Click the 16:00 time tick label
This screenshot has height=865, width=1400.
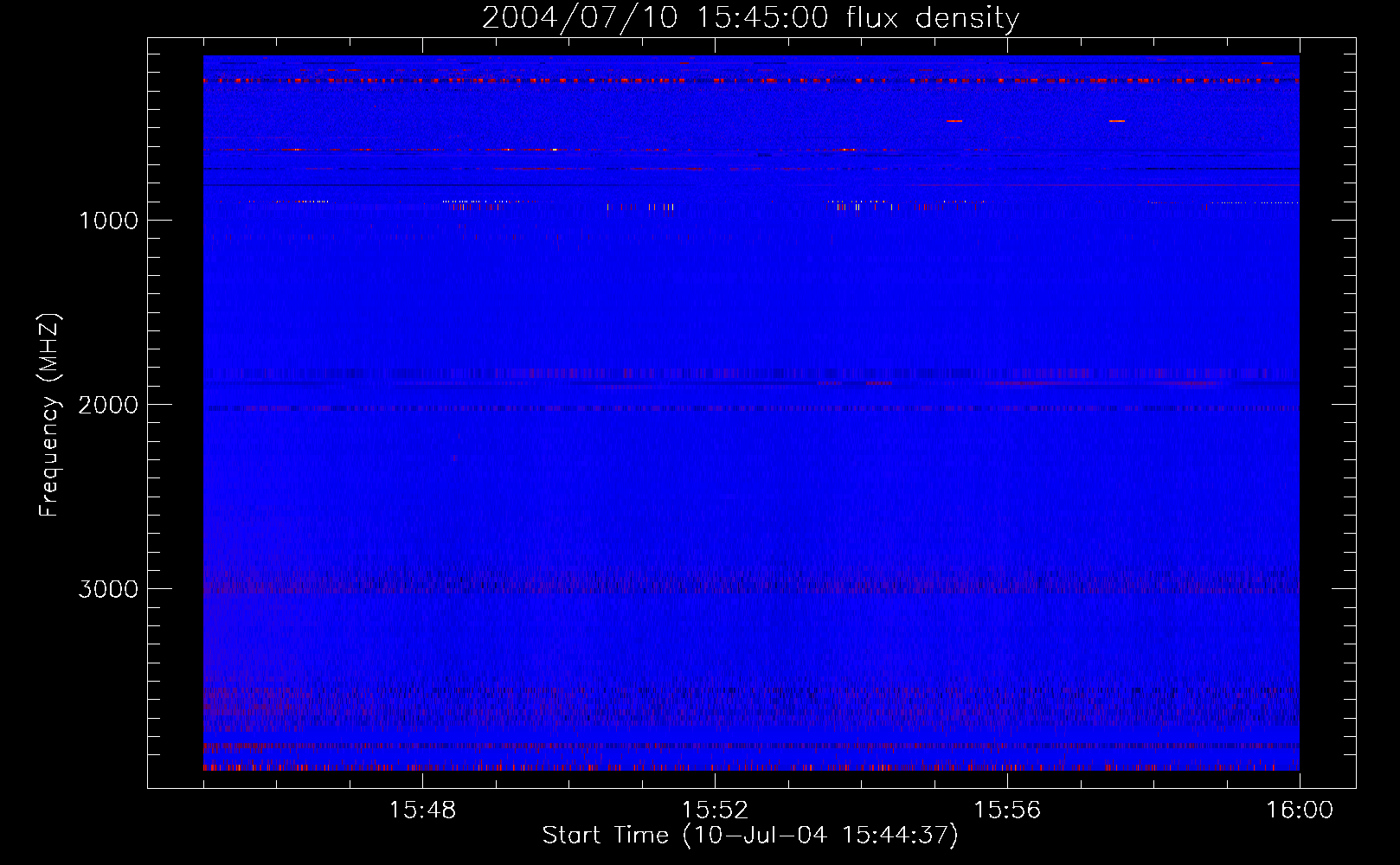[1300, 811]
